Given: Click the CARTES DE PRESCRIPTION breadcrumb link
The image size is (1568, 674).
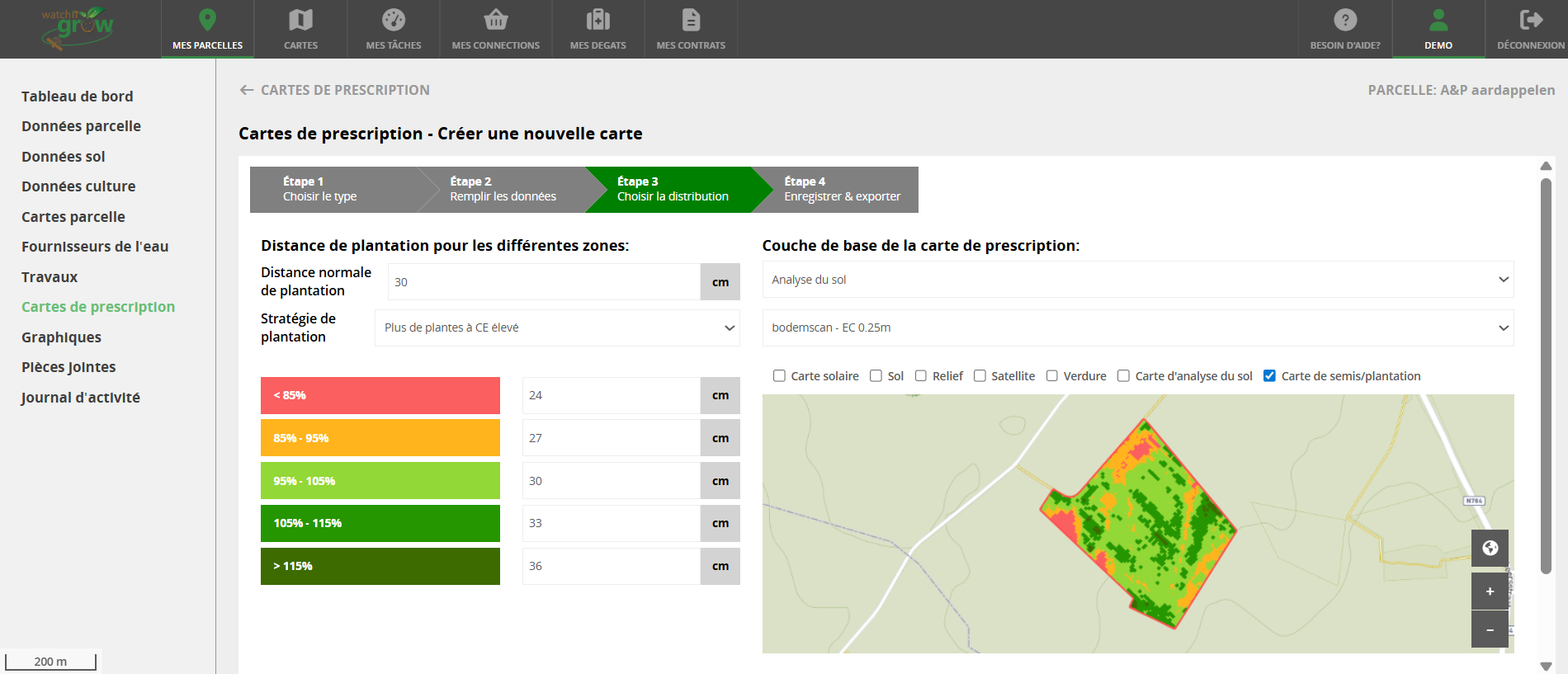Looking at the screenshot, I should click(345, 90).
